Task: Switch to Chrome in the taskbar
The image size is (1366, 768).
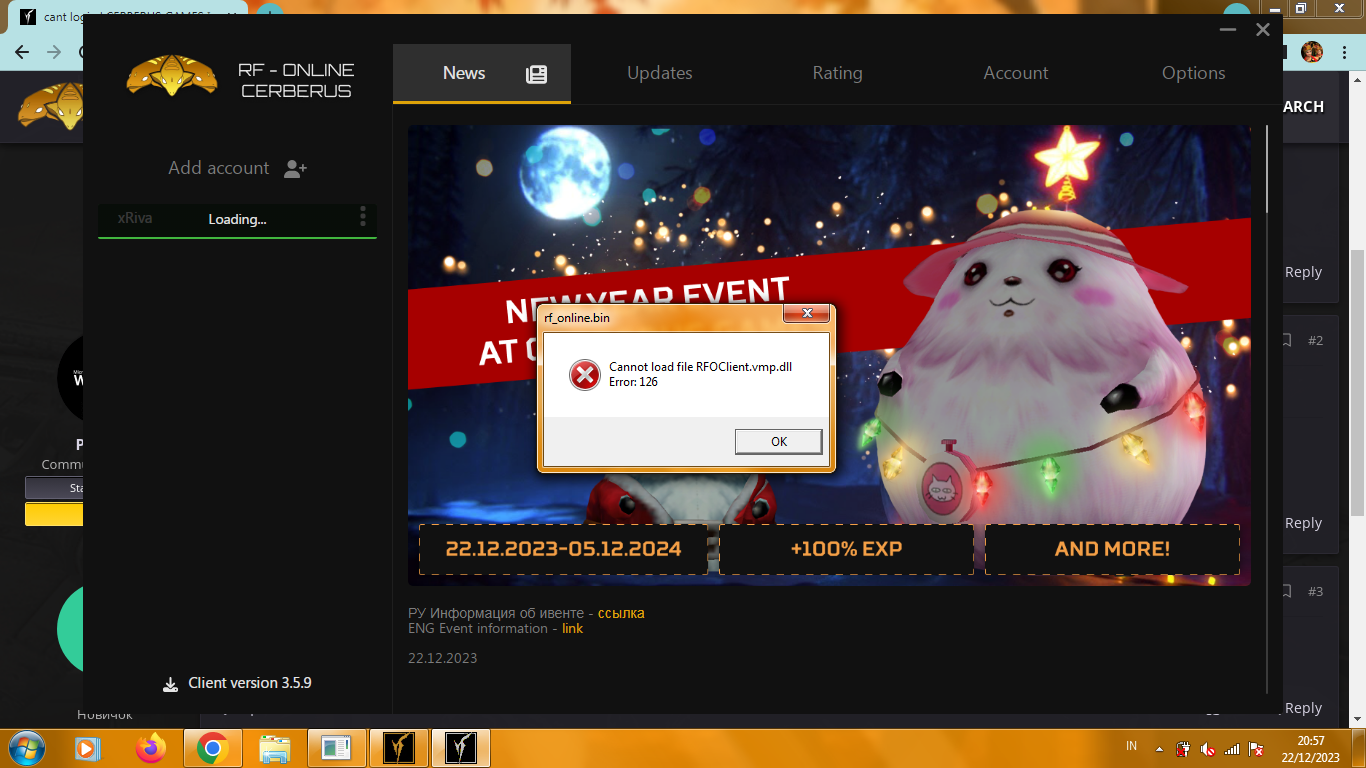Action: [212, 748]
